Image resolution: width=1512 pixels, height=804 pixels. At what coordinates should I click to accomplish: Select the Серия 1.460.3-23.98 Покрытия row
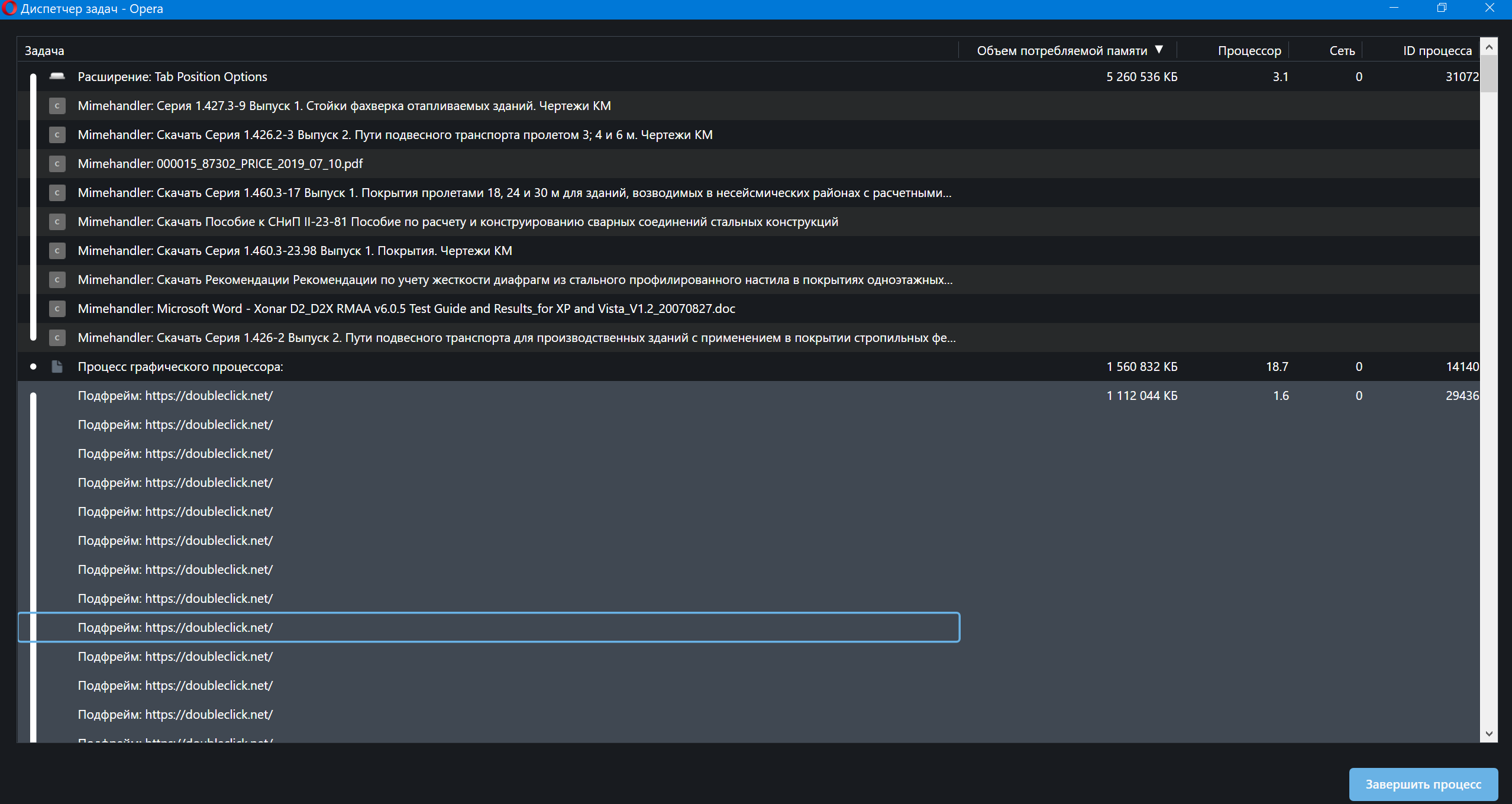click(x=748, y=251)
